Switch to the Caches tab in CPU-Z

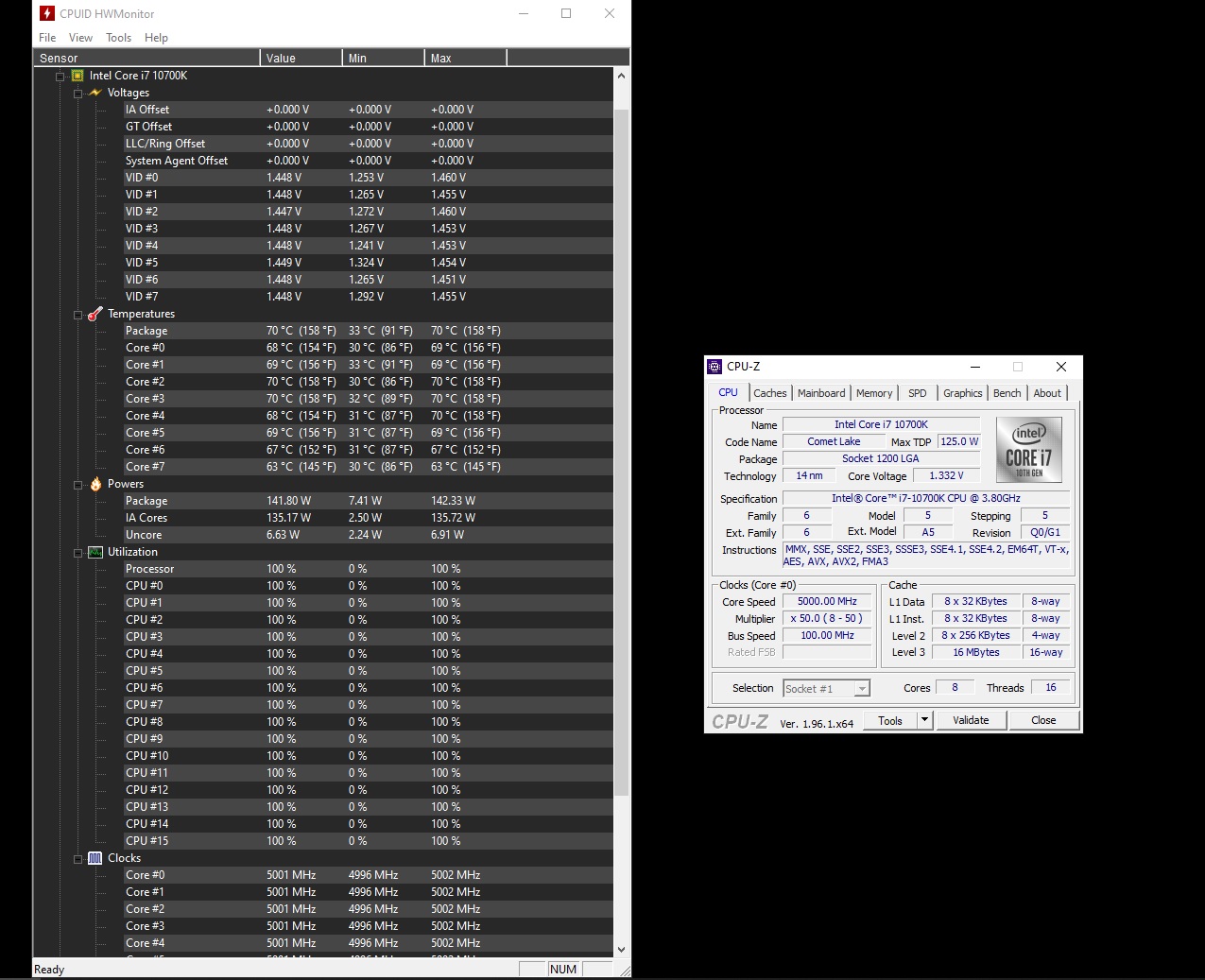pos(770,393)
